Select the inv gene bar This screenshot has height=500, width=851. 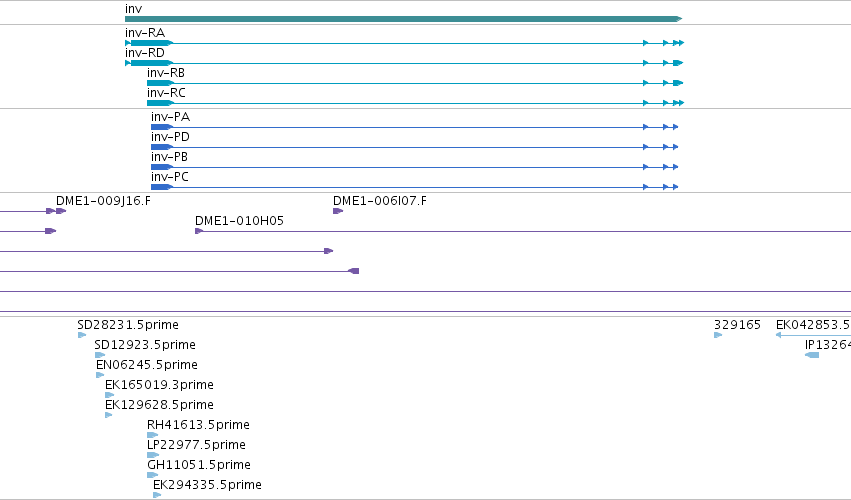(x=403, y=19)
